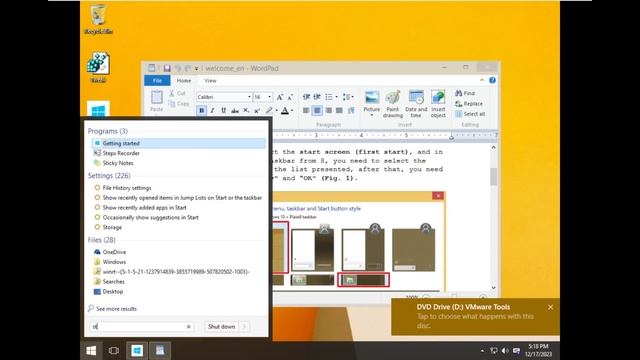Open the Calibri font family dropdown
The height and width of the screenshot is (360, 640).
point(249,97)
